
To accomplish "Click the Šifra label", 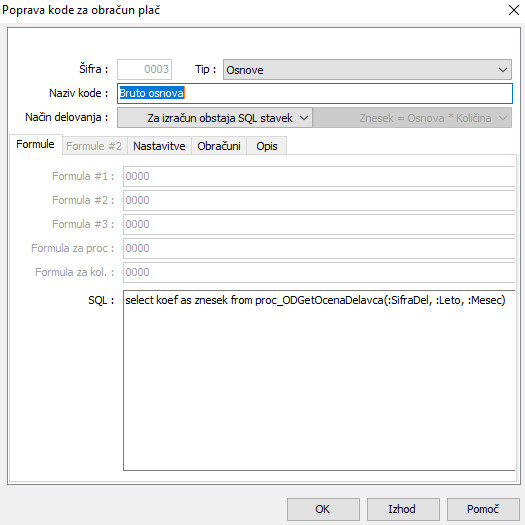I will (x=94, y=69).
